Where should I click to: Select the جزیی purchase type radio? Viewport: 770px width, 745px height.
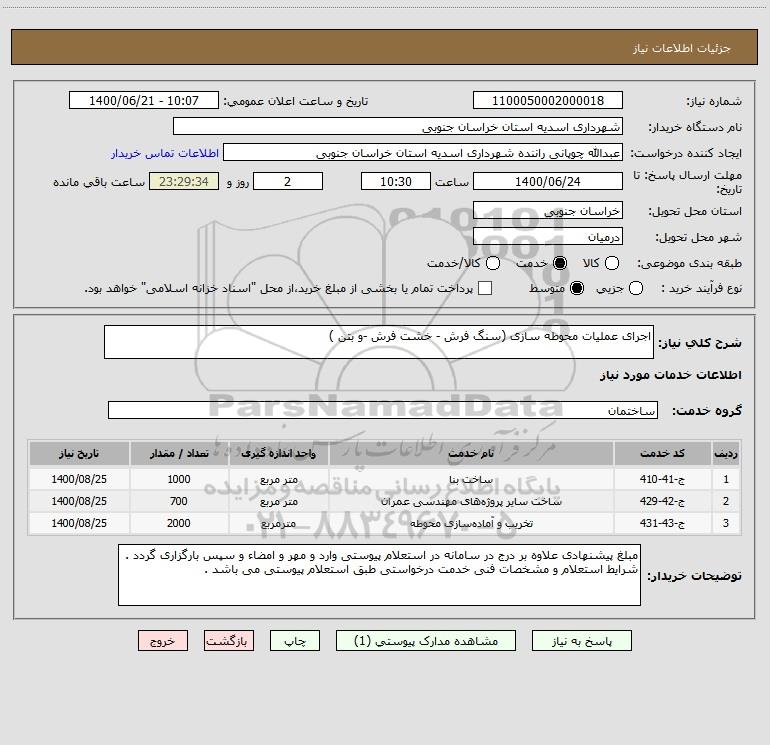tap(635, 288)
